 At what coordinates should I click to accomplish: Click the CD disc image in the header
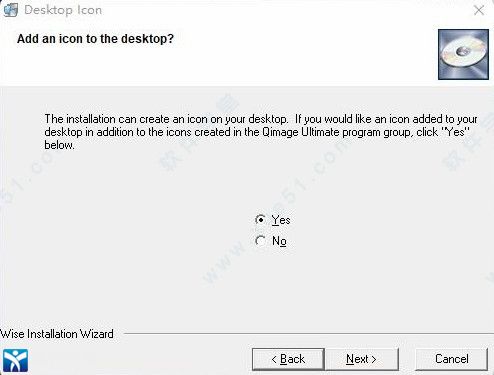tap(463, 54)
